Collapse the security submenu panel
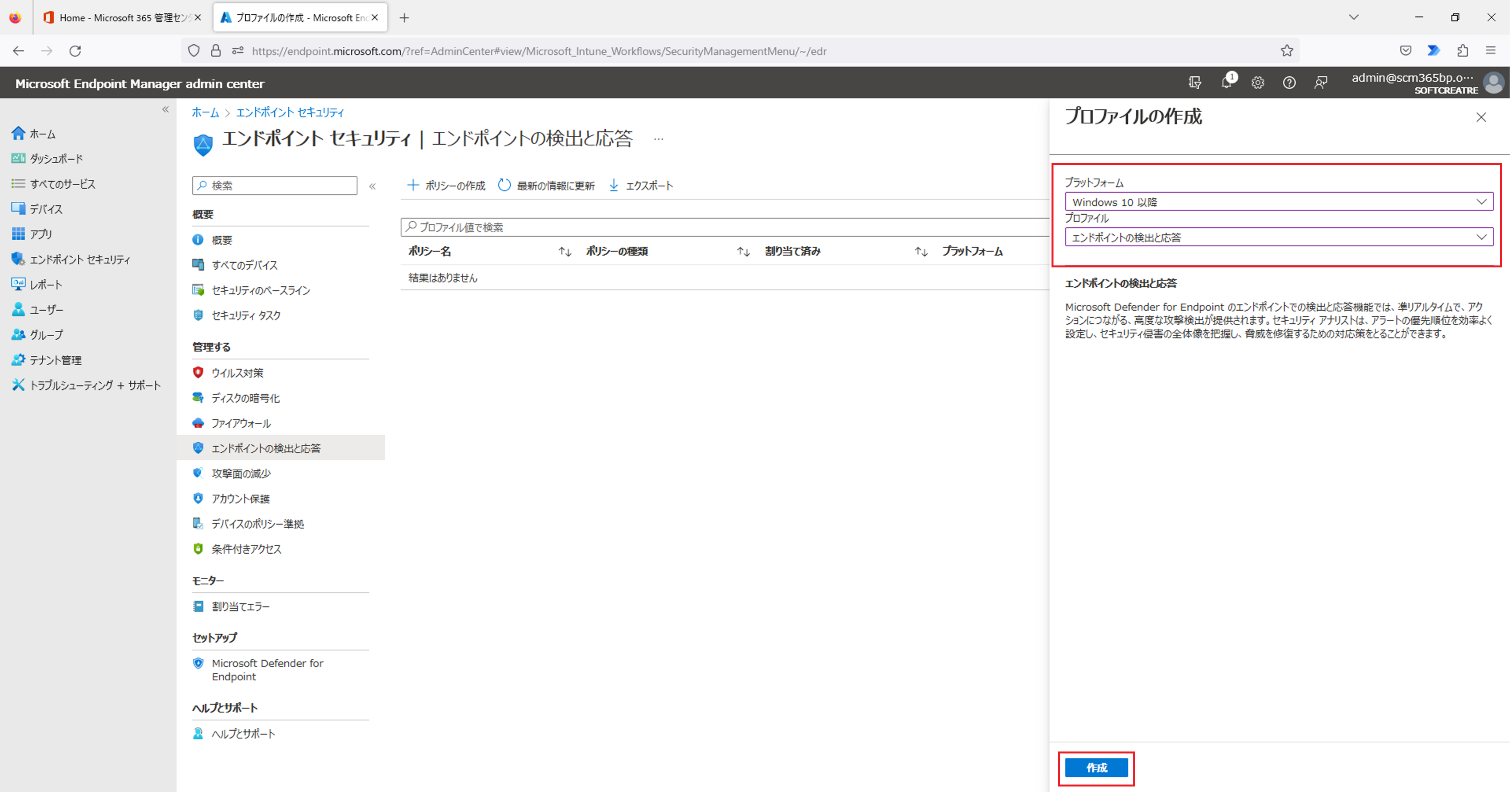The image size is (1512, 792). pyautogui.click(x=372, y=186)
